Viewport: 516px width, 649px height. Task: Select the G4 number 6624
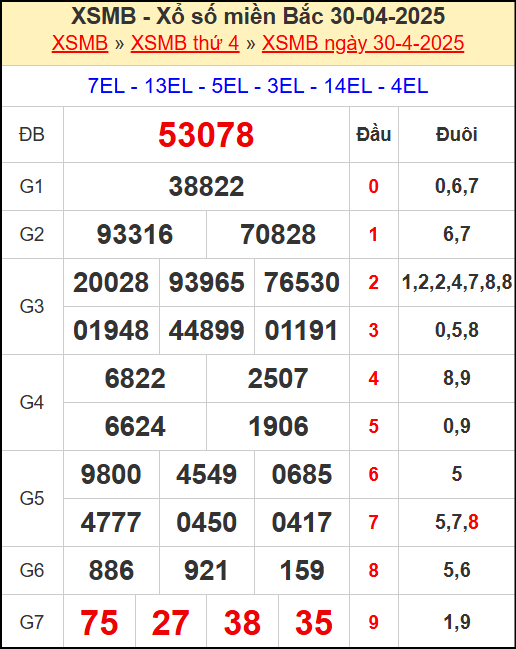[135, 426]
